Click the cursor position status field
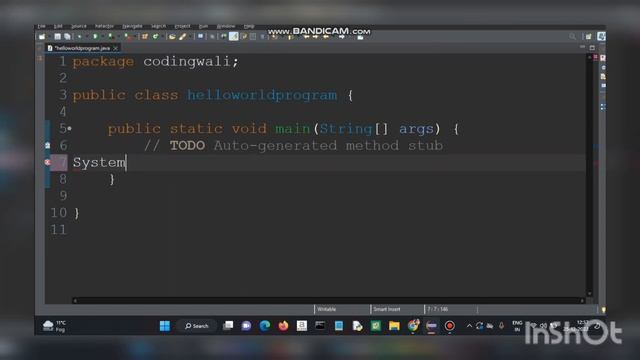640x360 pixels. click(451, 309)
